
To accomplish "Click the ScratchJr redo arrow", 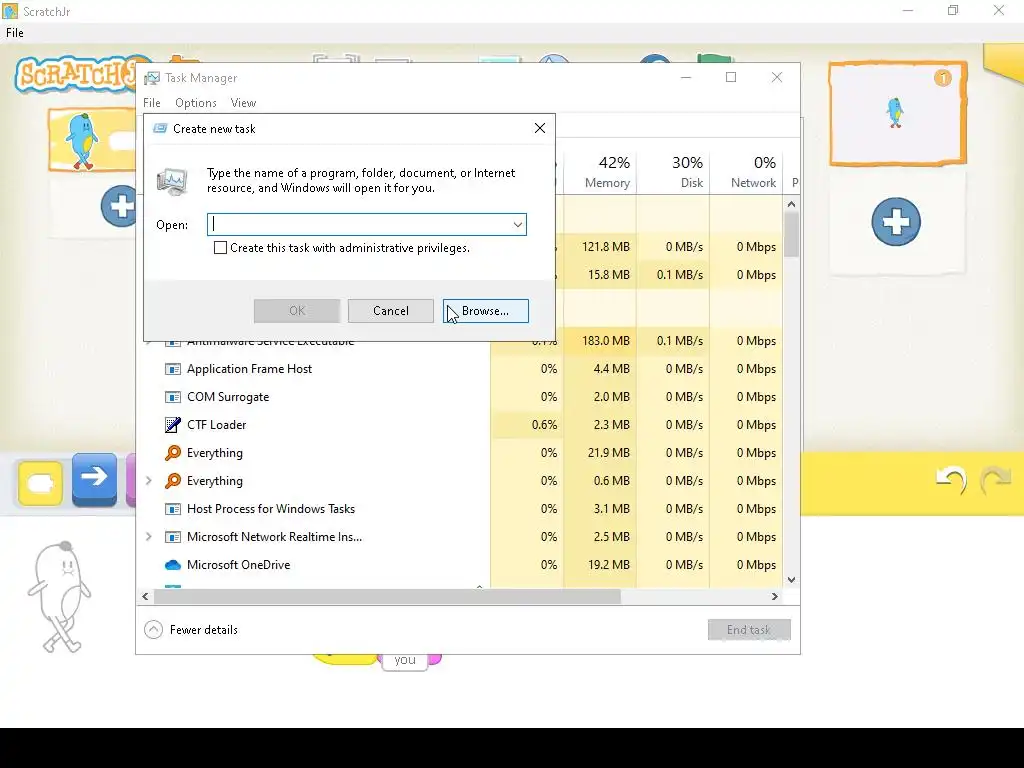I will 996,481.
